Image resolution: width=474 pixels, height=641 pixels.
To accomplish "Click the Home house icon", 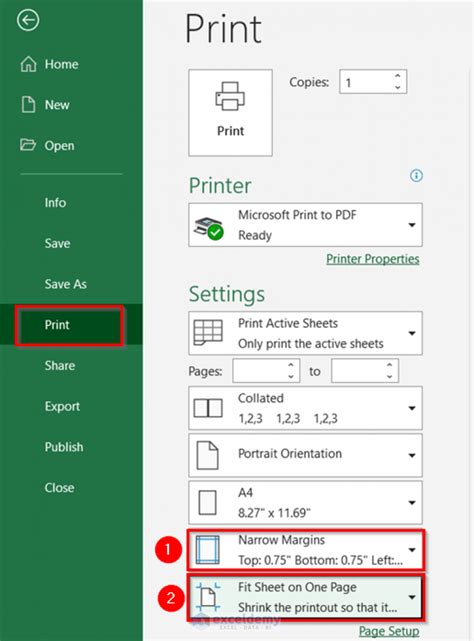I will click(x=28, y=64).
